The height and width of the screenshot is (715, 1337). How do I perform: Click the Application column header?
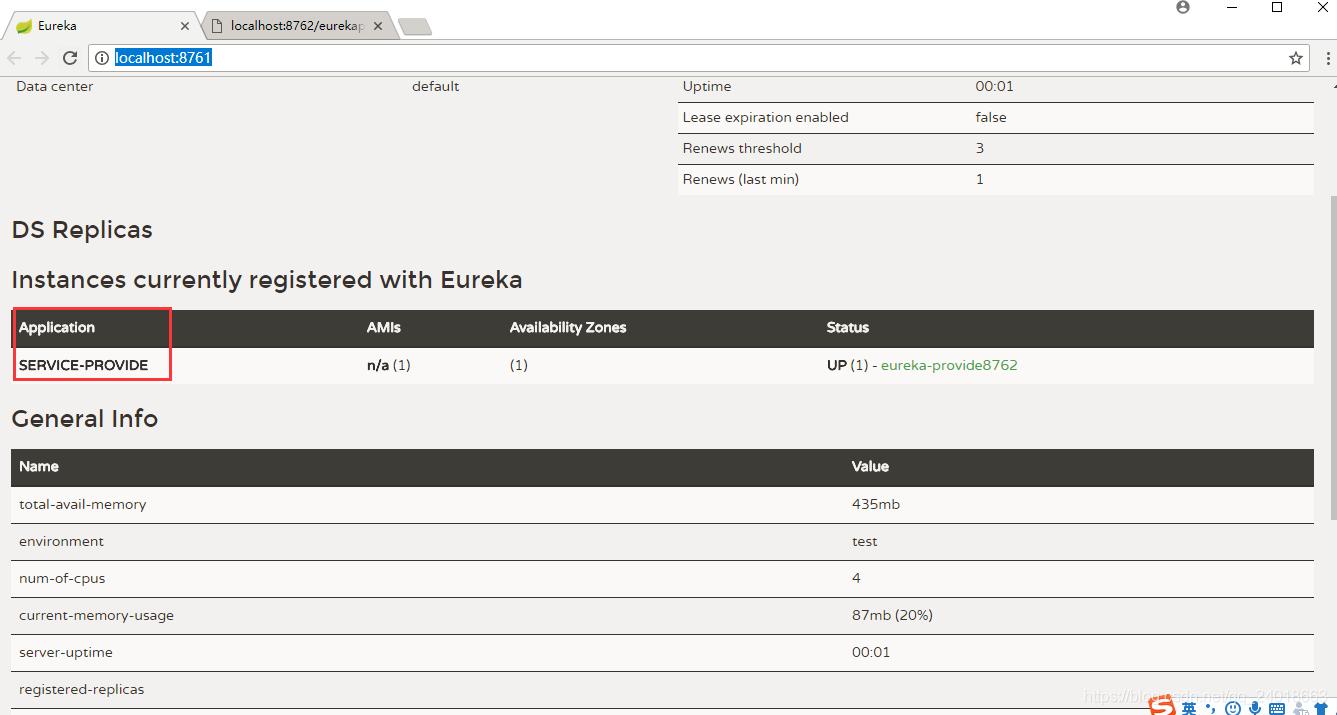[57, 327]
